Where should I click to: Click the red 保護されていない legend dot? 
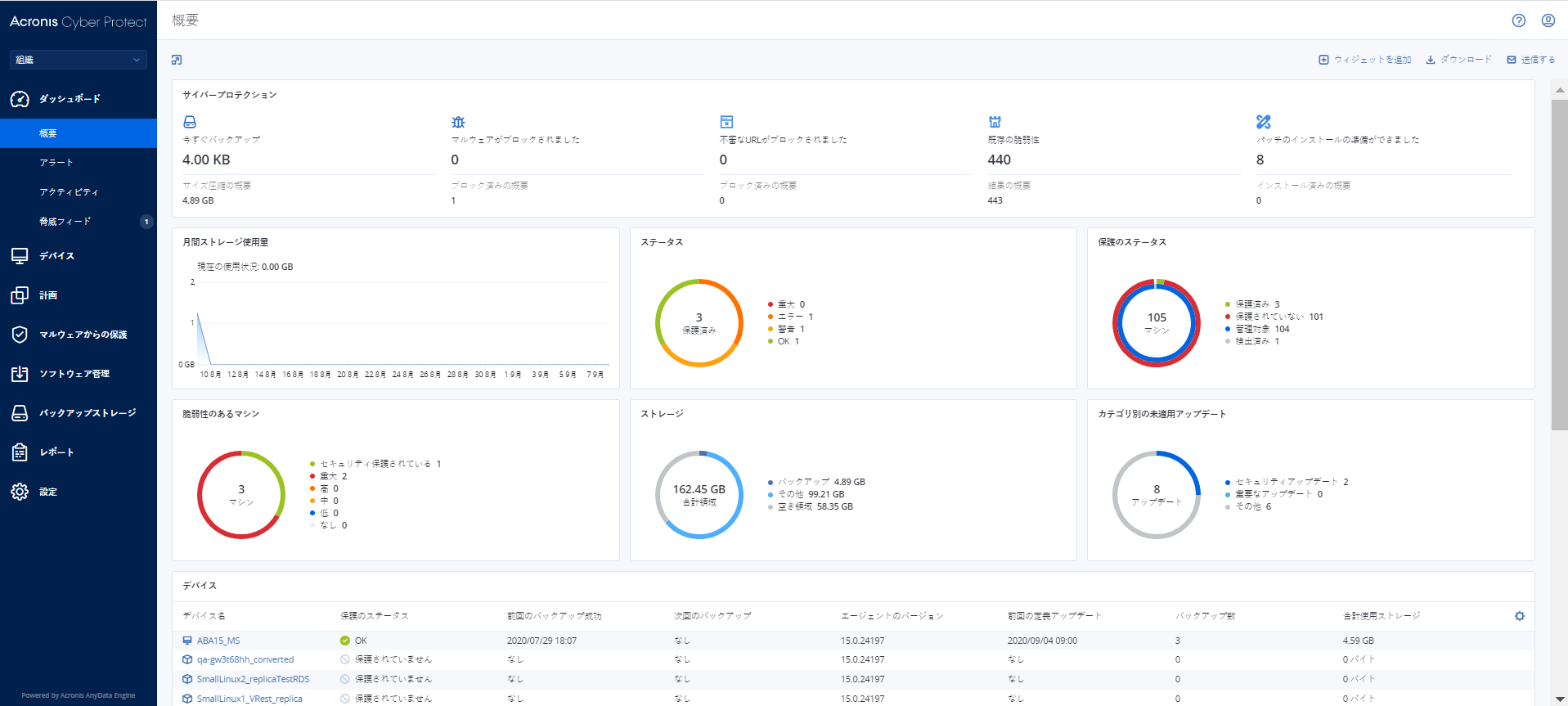coord(1228,317)
